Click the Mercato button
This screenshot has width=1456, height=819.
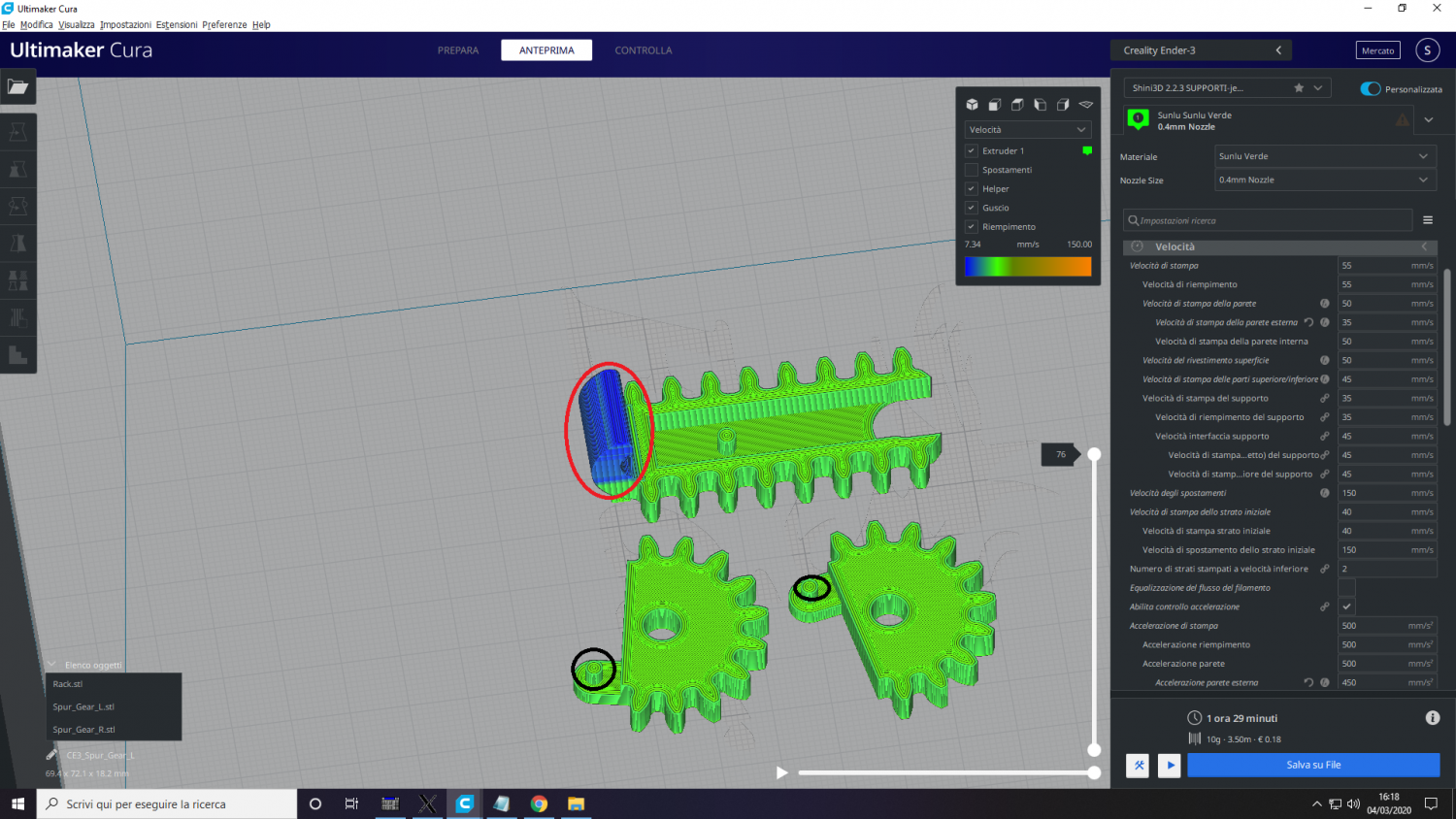(x=1378, y=50)
